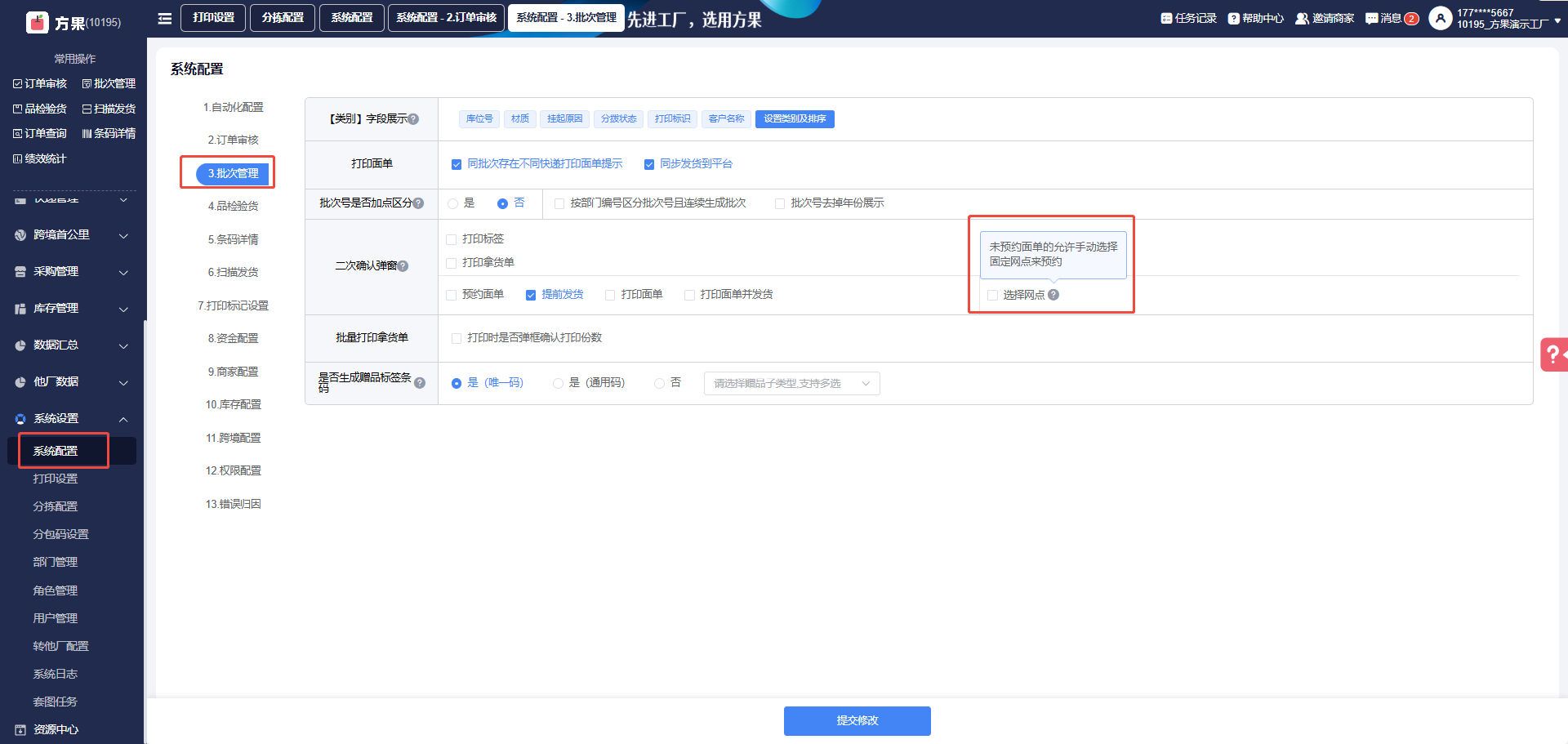Select 是 (通用码) radio option
Screen dimensions: 1568x744
click(559, 383)
